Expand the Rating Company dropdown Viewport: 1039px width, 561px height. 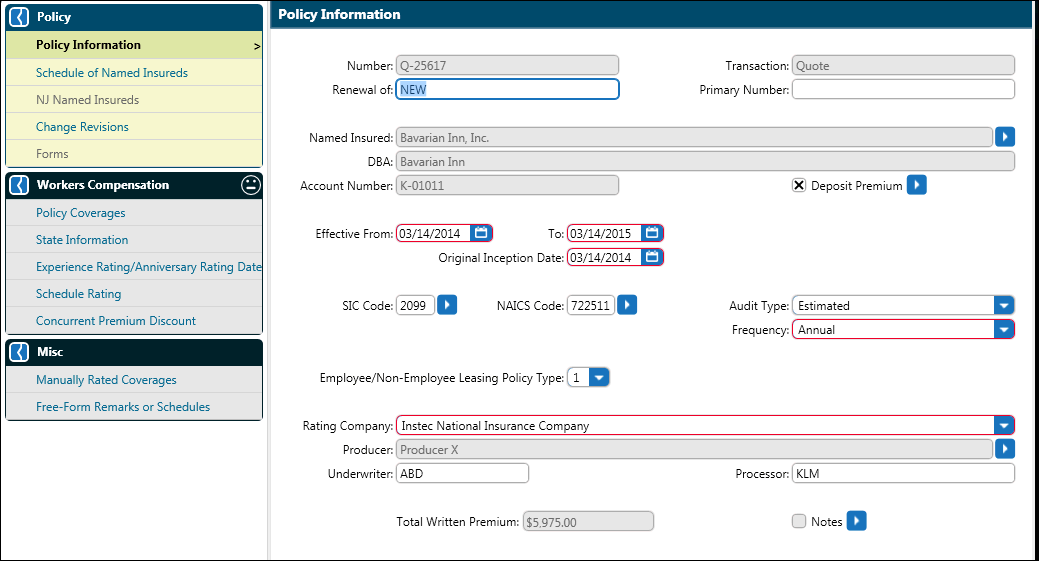click(1004, 425)
